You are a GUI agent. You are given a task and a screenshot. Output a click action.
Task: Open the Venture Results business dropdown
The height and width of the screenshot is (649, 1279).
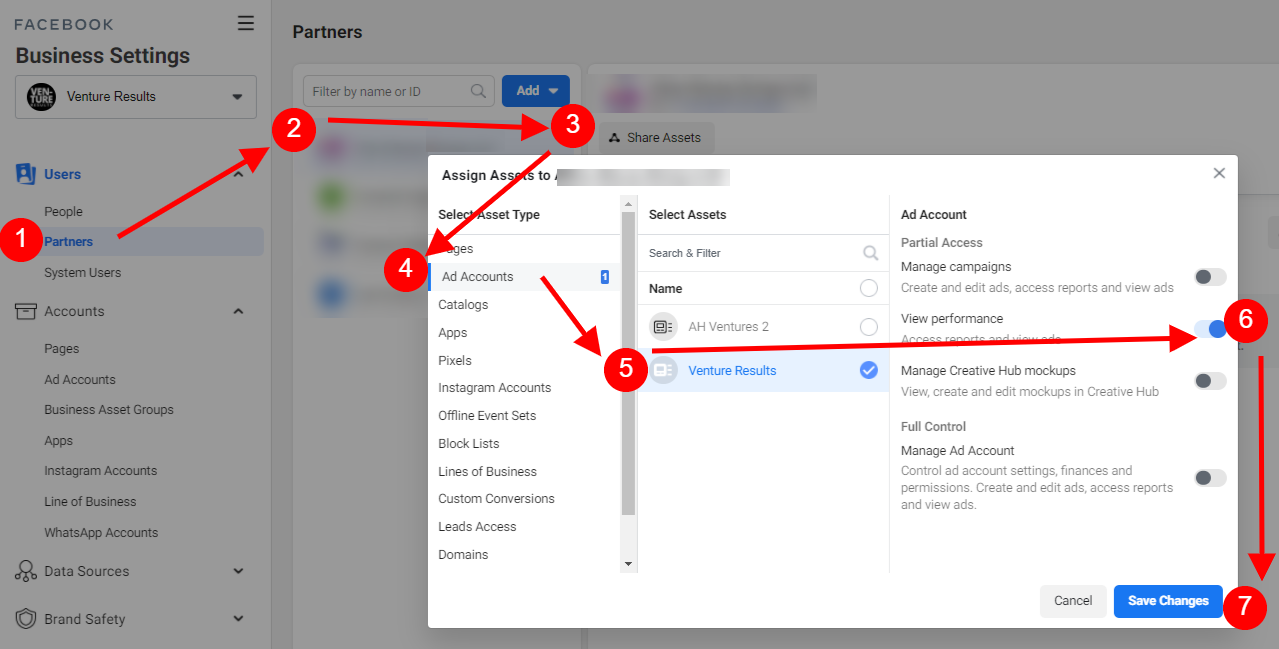pyautogui.click(x=135, y=97)
